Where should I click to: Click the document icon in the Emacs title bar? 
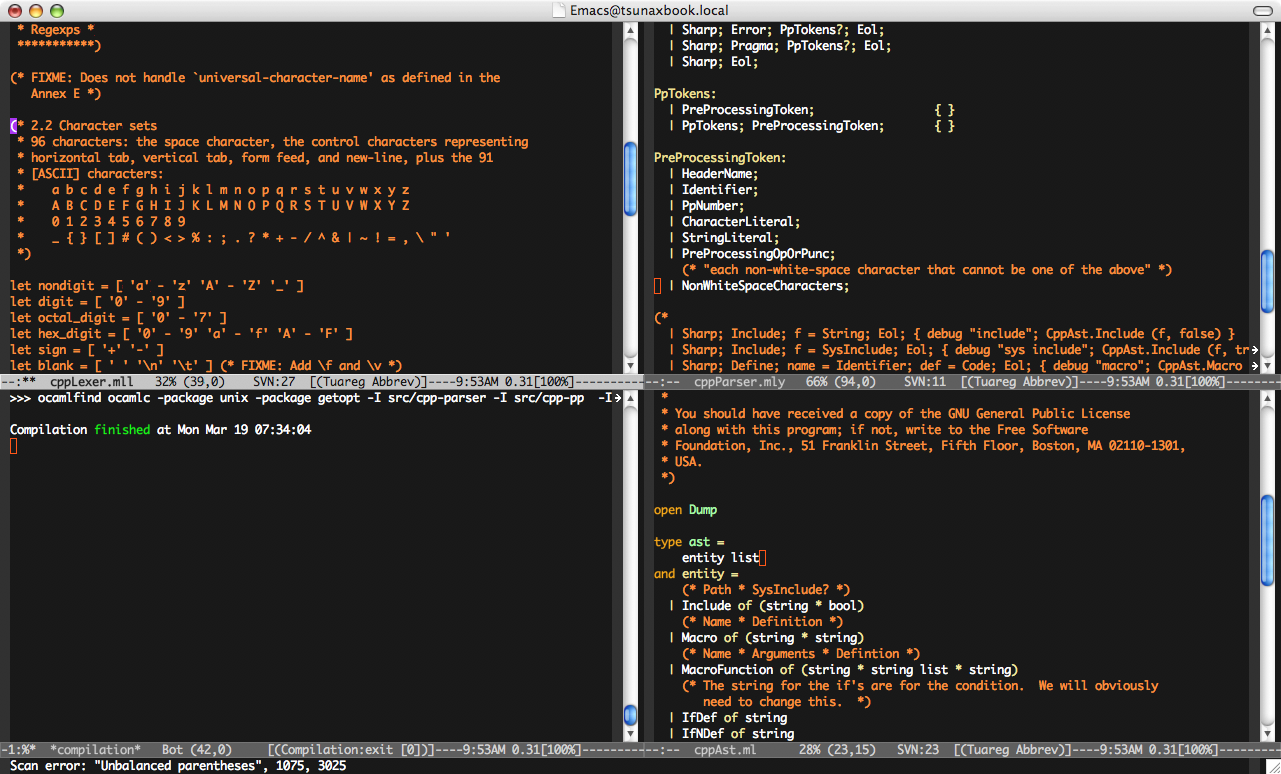point(556,10)
